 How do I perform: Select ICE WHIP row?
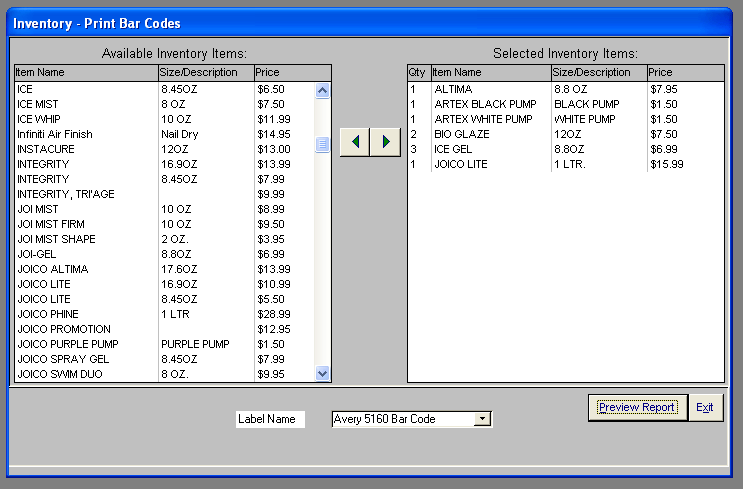tap(165, 119)
